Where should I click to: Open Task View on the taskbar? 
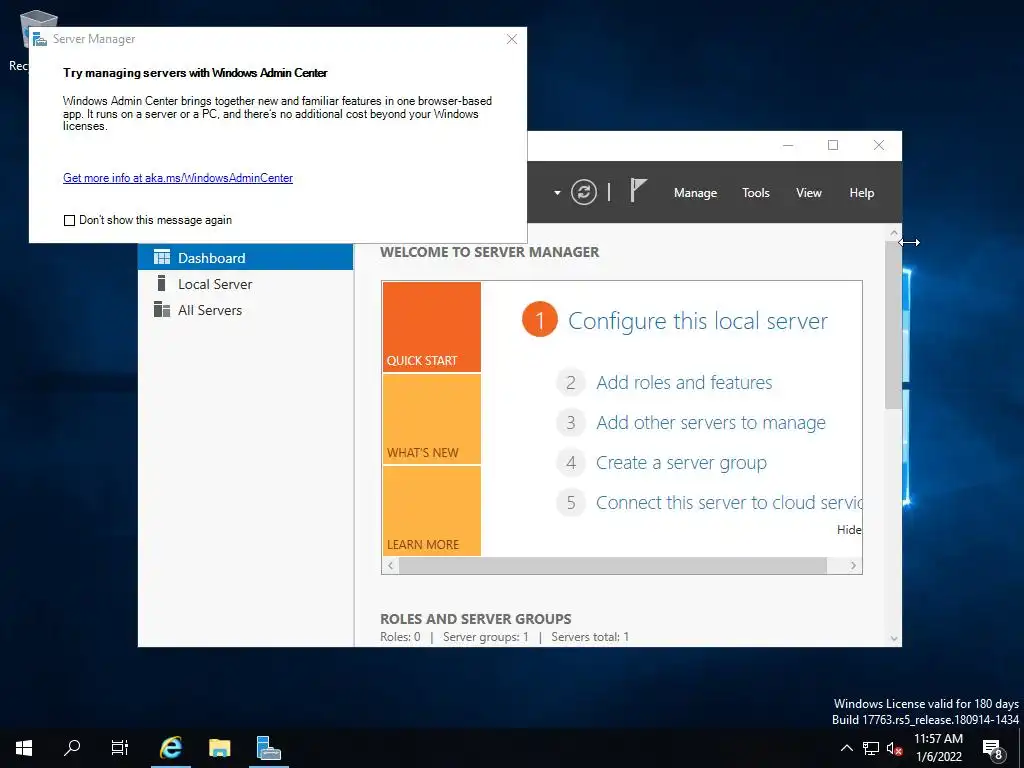coord(120,748)
